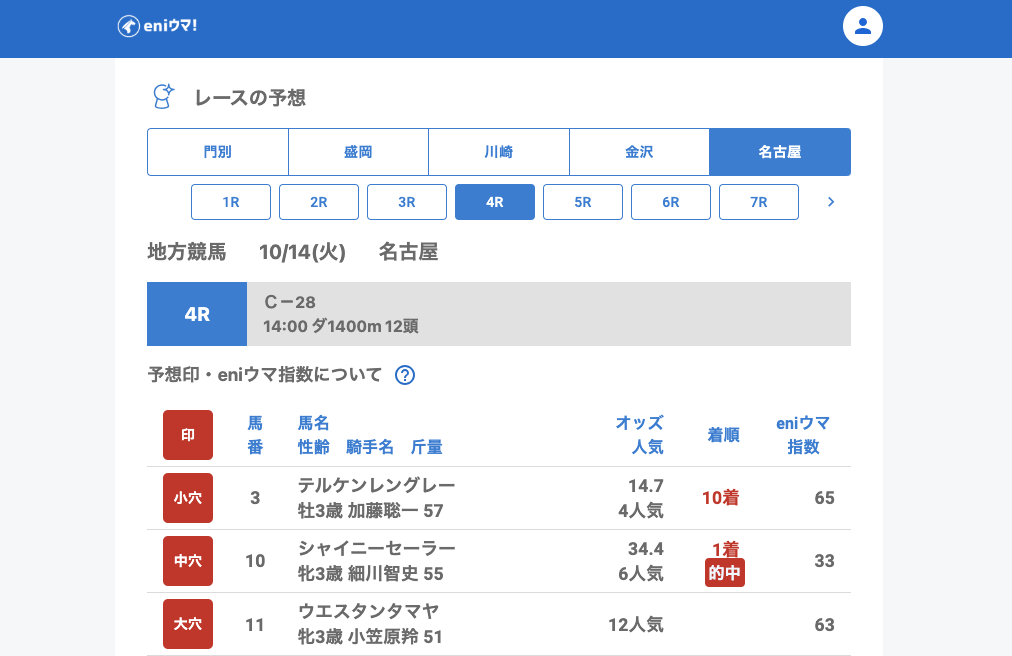
Task: Select race 1R button
Action: coord(231,202)
